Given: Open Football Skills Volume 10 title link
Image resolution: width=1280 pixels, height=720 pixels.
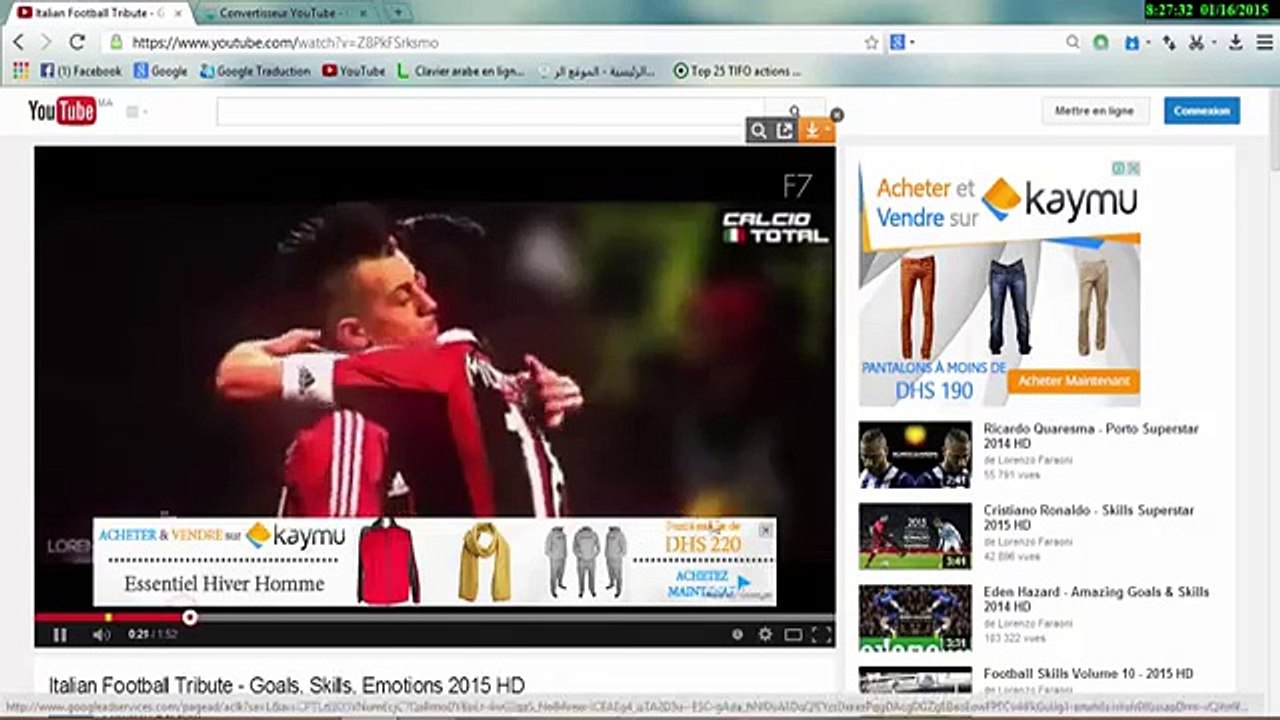Looking at the screenshot, I should 1088,674.
